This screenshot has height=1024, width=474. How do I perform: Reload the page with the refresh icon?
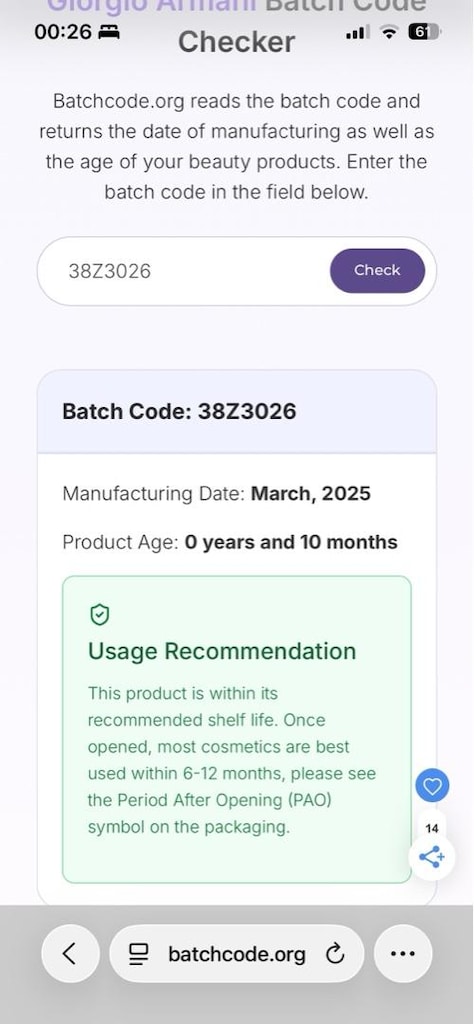pos(334,954)
